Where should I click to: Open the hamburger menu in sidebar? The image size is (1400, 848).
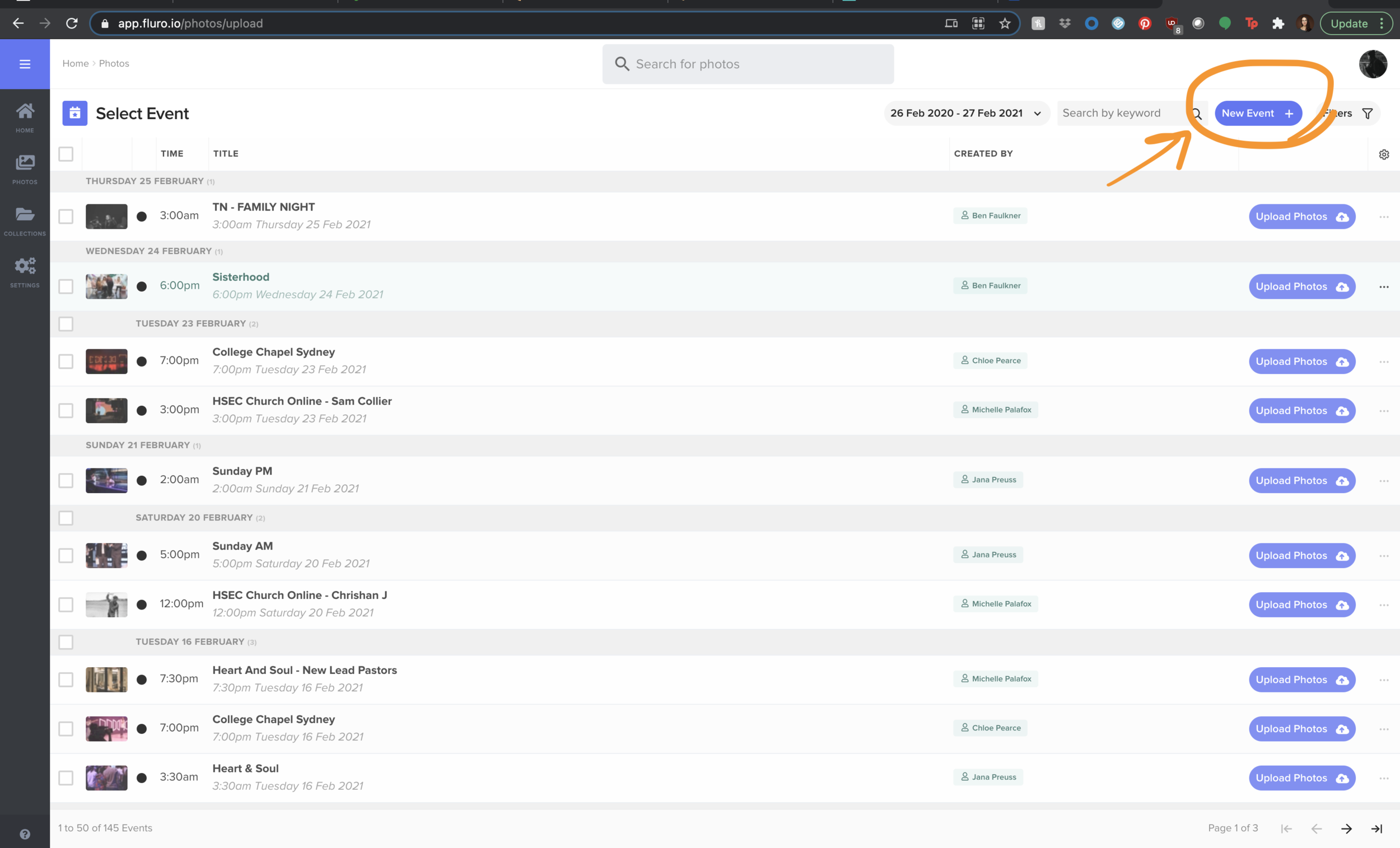coord(25,64)
